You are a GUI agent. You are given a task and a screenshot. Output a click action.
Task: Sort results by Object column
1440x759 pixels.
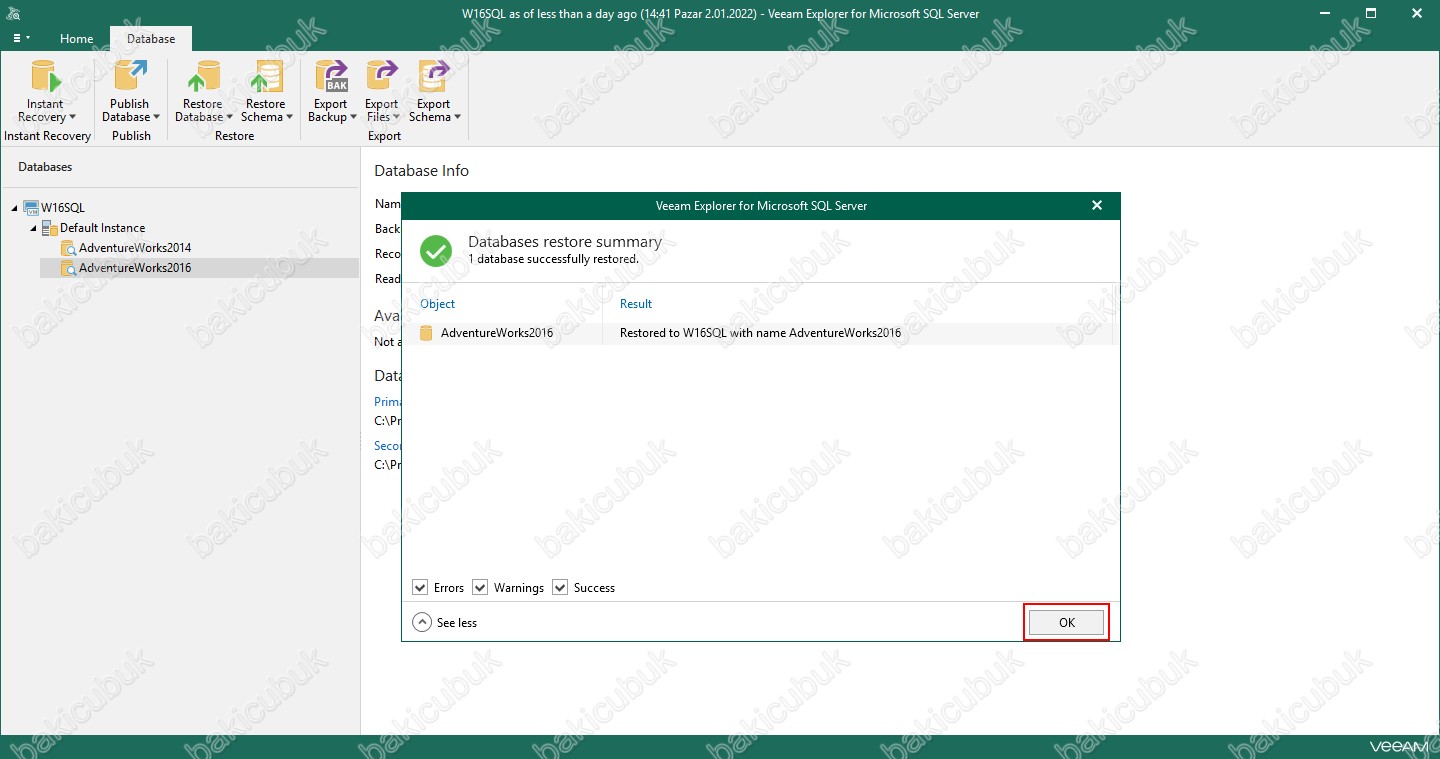pos(438,303)
